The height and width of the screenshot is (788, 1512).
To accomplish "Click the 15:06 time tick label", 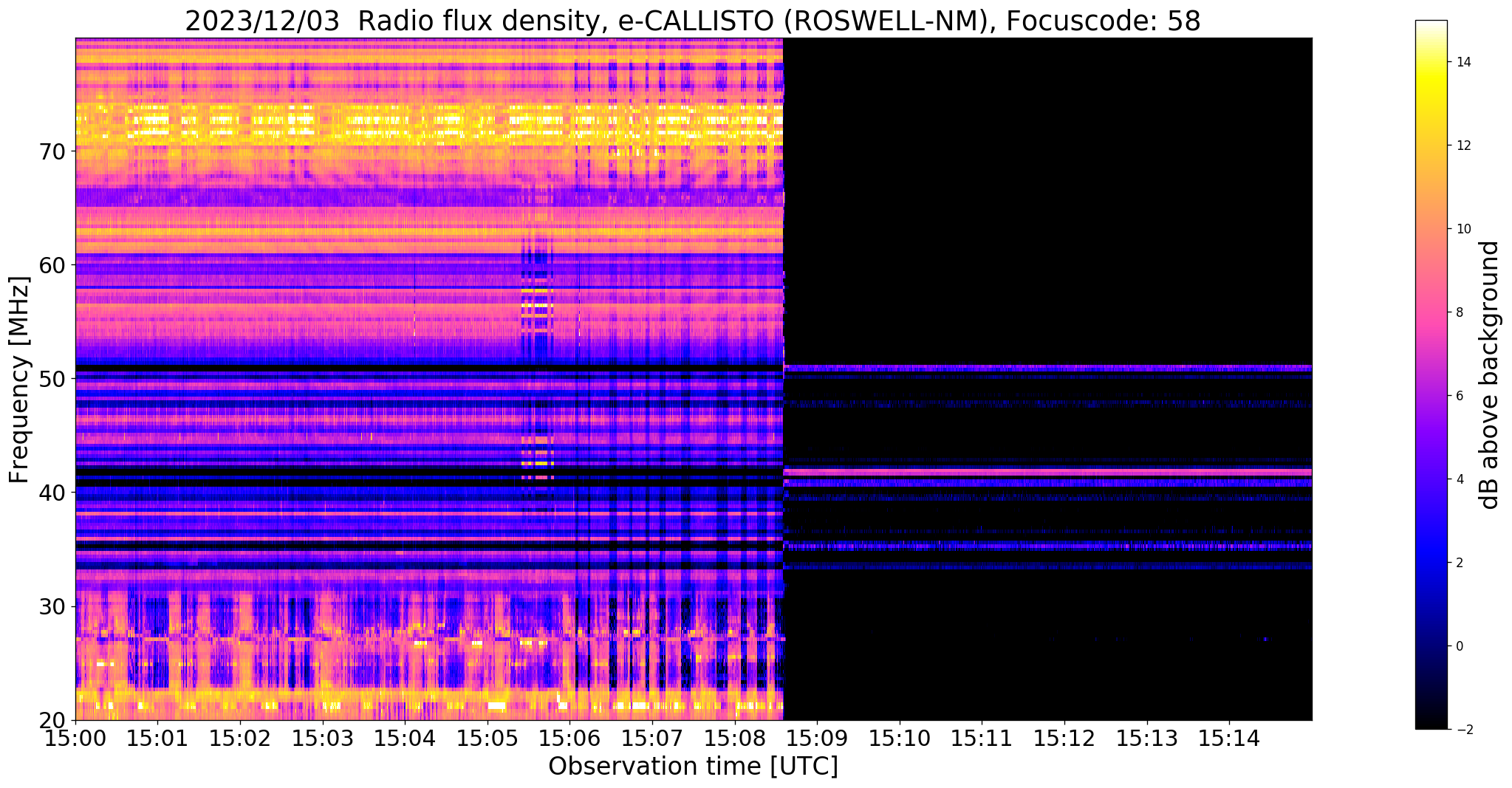I will [x=569, y=738].
